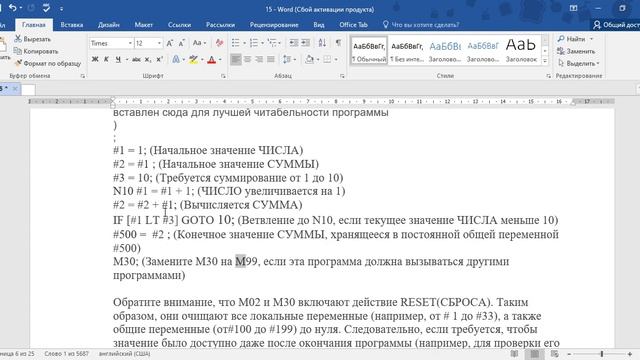The image size is (640, 360).
Task: Toggle underline Ч formatting
Action: (x=118, y=60)
